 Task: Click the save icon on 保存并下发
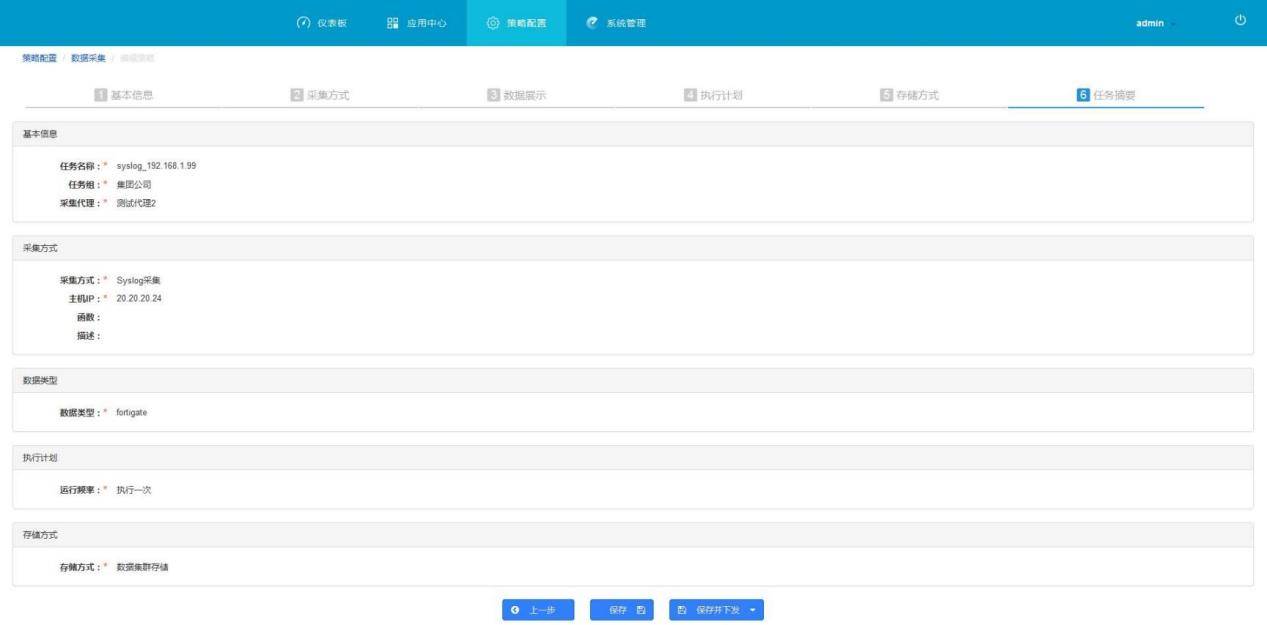pyautogui.click(x=682, y=610)
